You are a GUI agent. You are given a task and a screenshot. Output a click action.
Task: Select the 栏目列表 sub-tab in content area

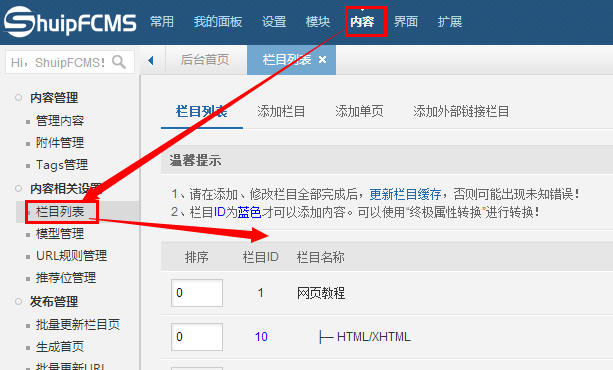click(202, 112)
